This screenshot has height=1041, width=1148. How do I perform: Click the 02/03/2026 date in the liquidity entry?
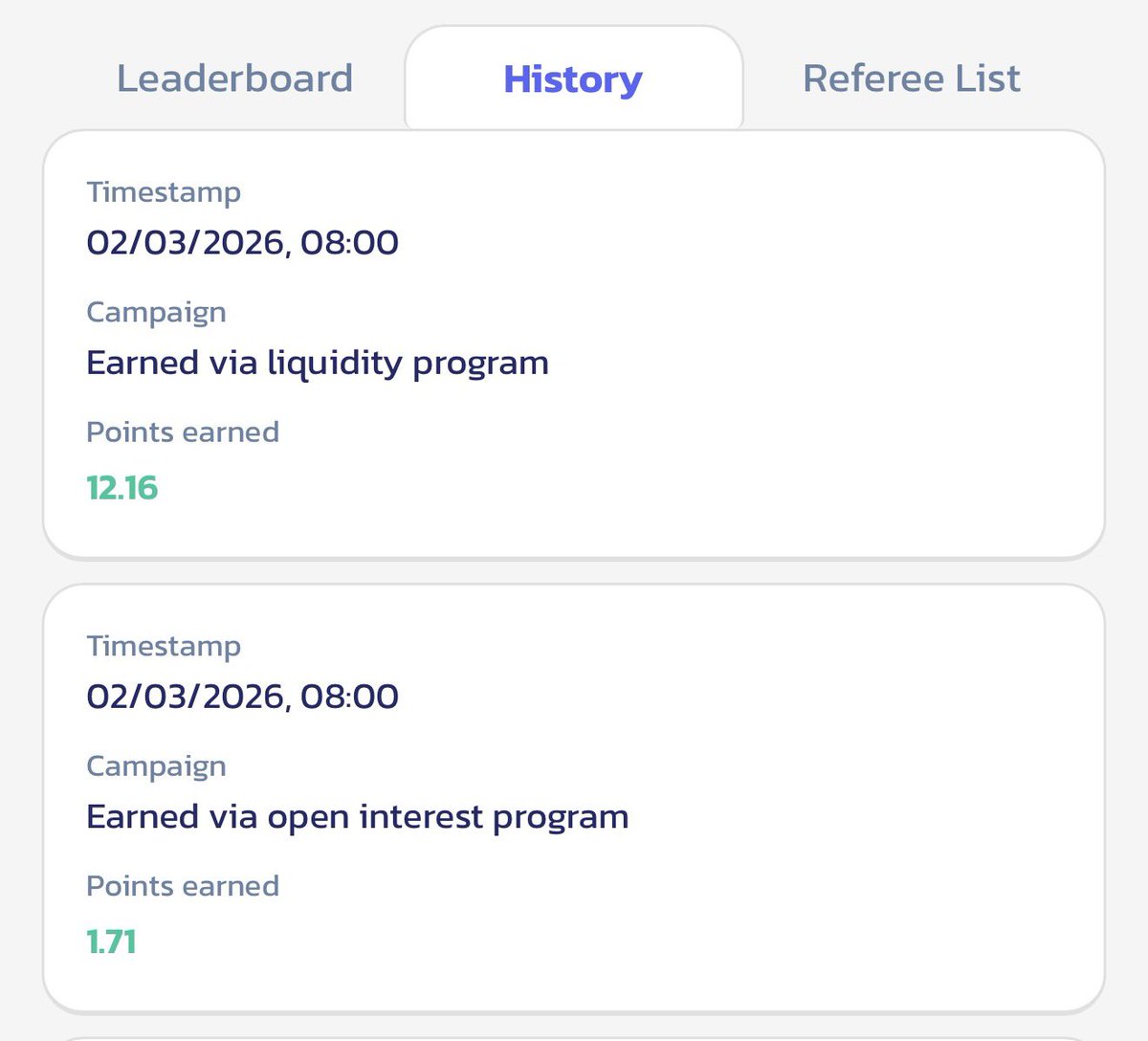pos(187,243)
